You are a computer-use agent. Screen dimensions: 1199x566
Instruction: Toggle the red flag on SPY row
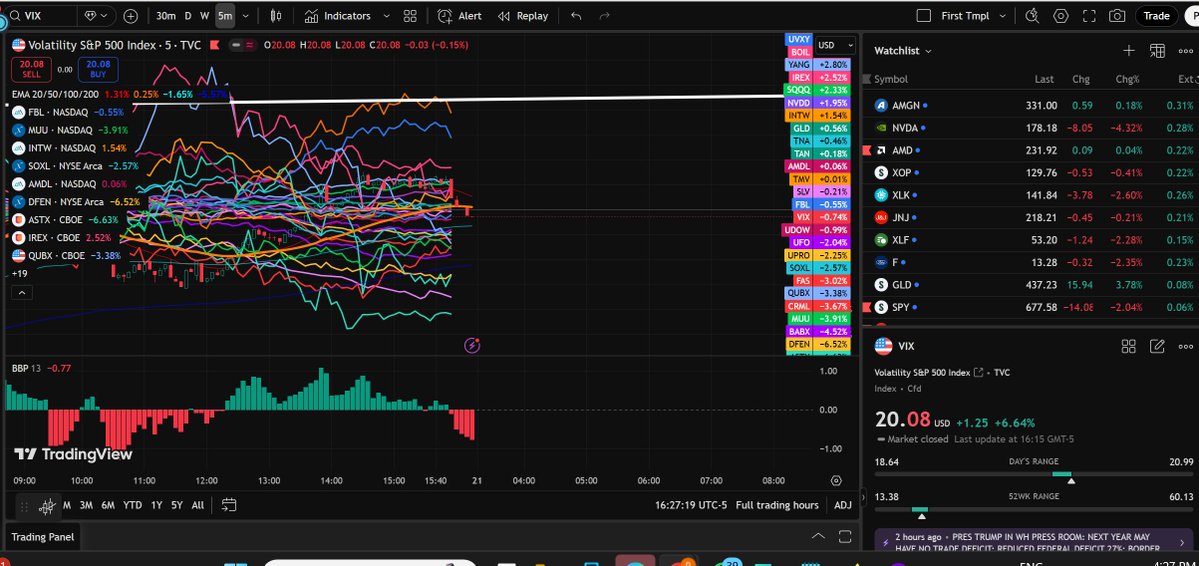point(866,307)
